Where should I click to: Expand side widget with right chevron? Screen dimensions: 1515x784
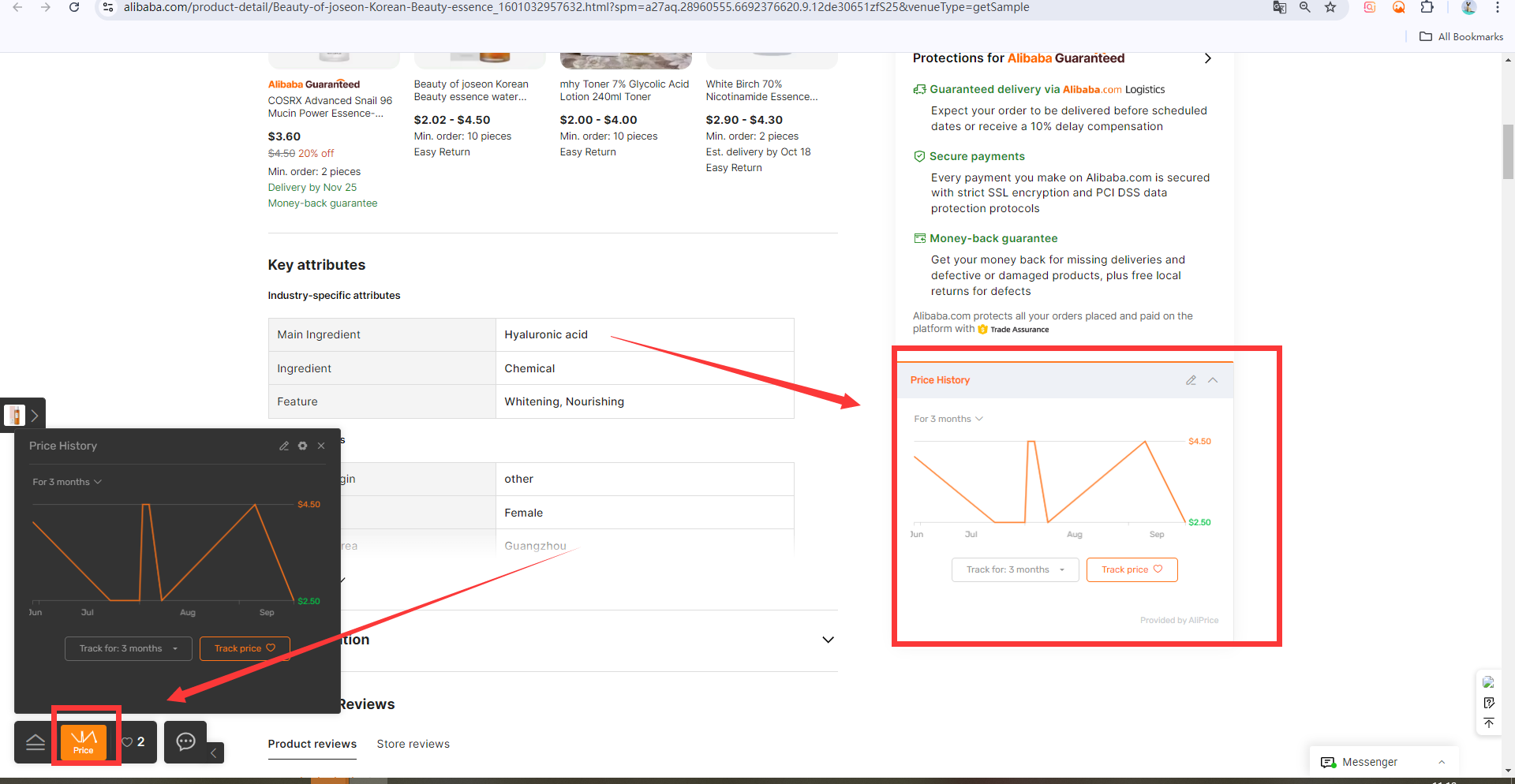click(x=35, y=415)
